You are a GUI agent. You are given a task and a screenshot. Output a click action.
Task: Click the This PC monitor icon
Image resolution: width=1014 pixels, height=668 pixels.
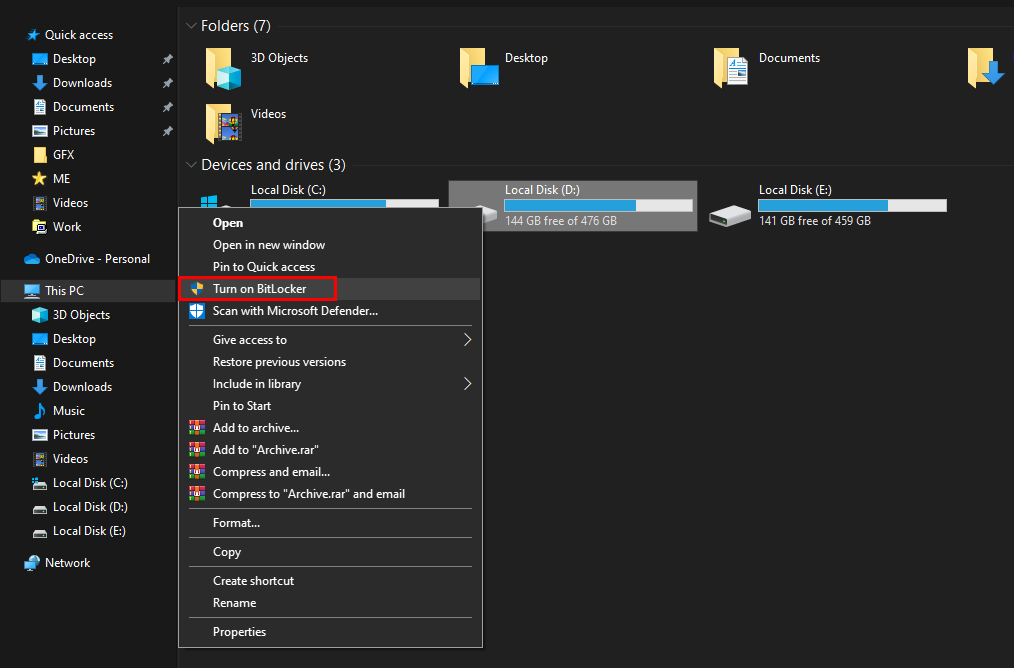pyautogui.click(x=32, y=291)
